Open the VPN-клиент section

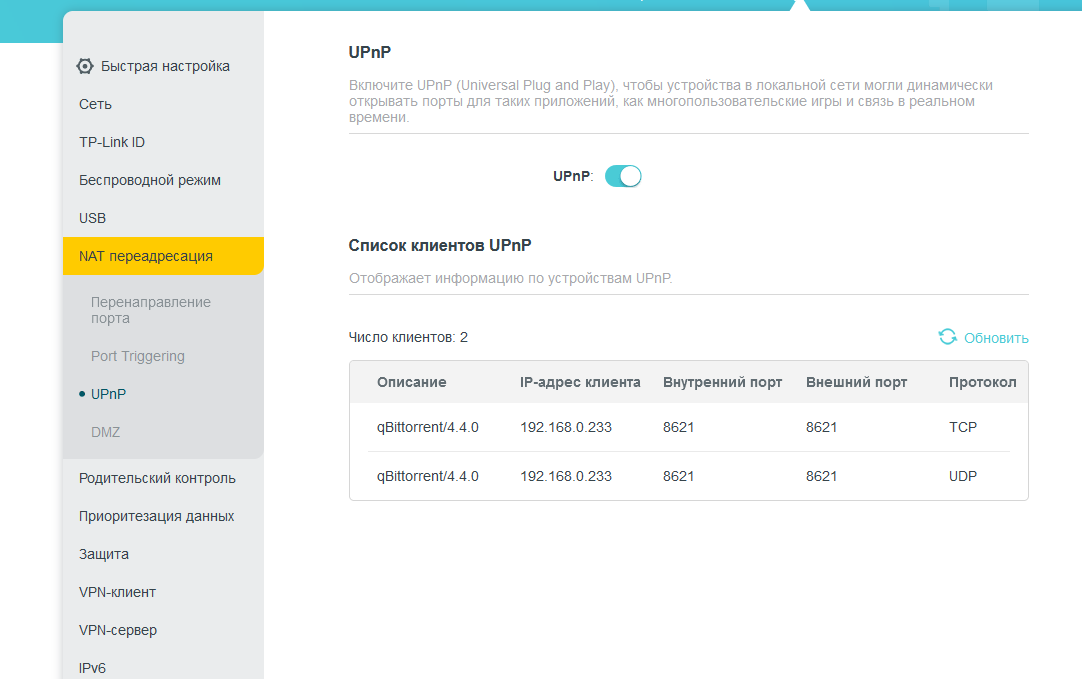[x=117, y=592]
